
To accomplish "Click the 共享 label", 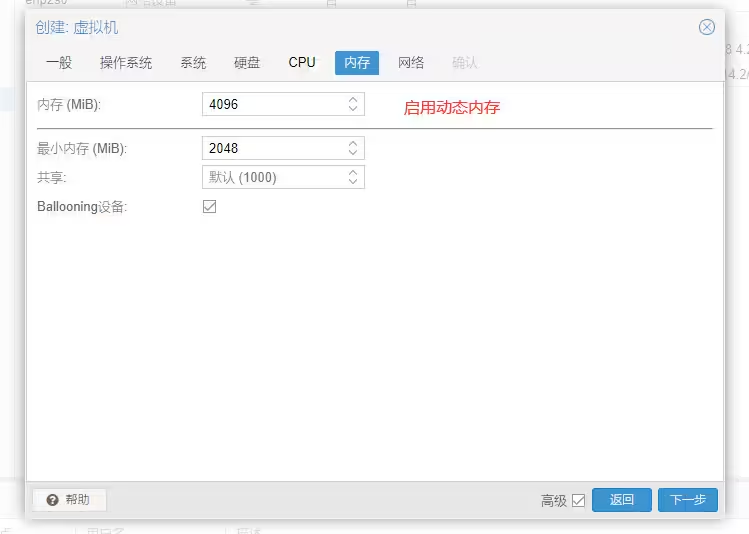I will click(x=52, y=178).
